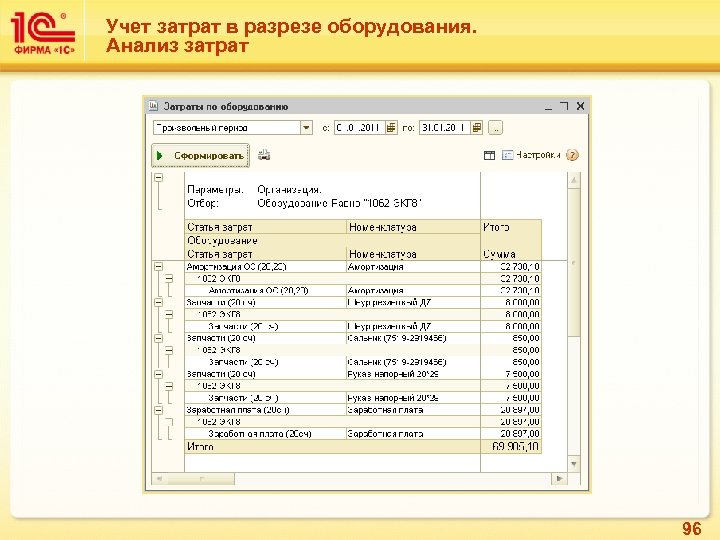This screenshot has width=720, height=540.
Task: Select the top-level Сальник (7519-2919456) cell
Action: click(413, 338)
